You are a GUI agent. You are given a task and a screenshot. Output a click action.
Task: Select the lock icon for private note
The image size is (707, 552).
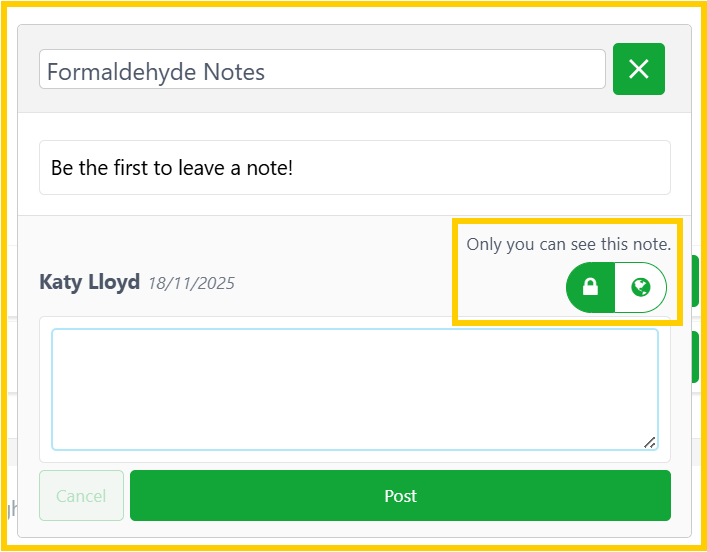coord(591,288)
